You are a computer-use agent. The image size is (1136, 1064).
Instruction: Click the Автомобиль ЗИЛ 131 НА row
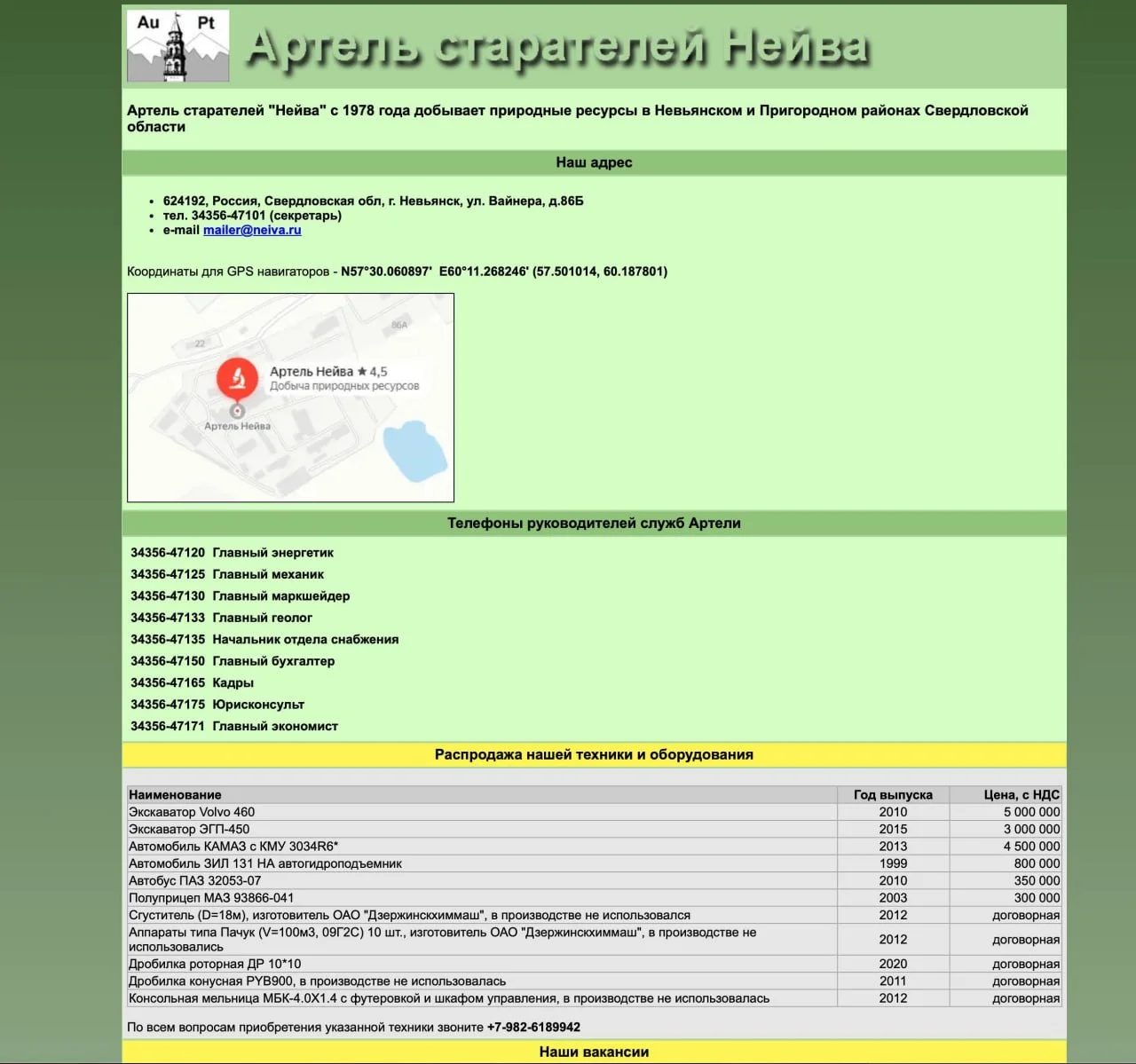[x=594, y=863]
